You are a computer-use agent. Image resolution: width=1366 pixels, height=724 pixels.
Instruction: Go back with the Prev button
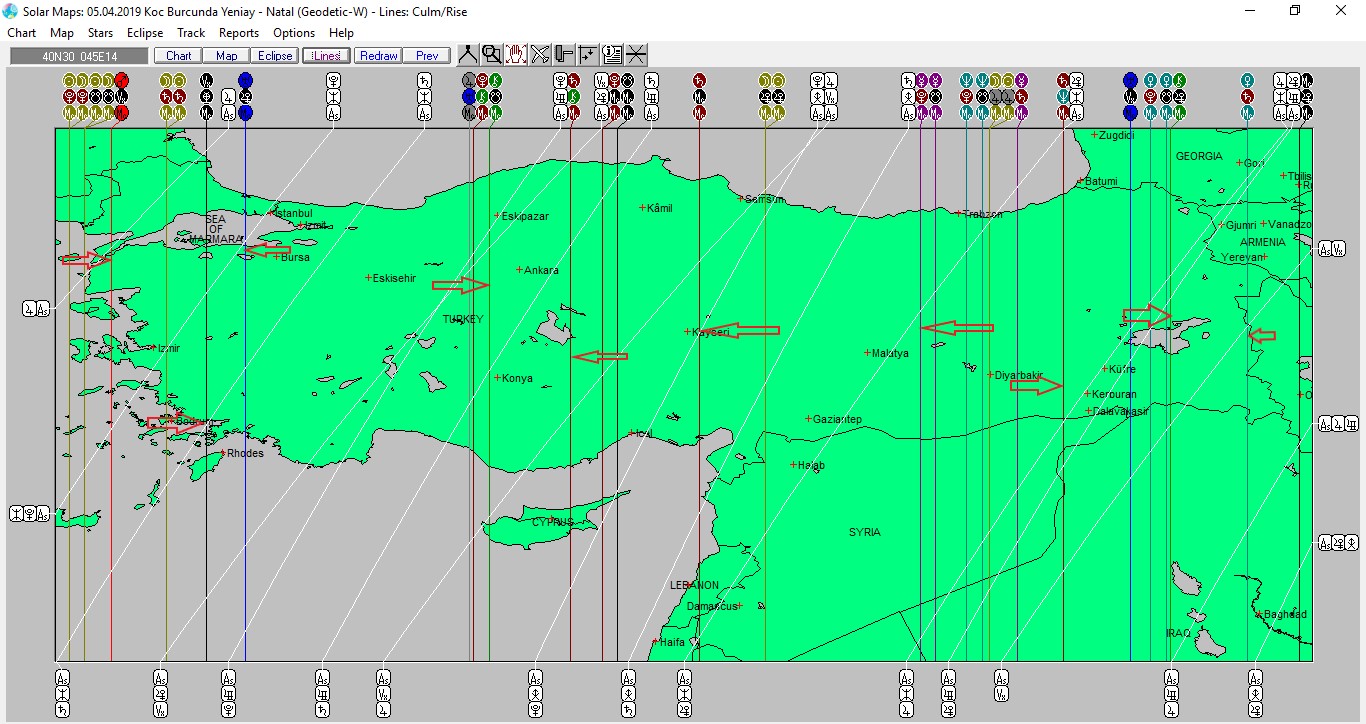[427, 56]
